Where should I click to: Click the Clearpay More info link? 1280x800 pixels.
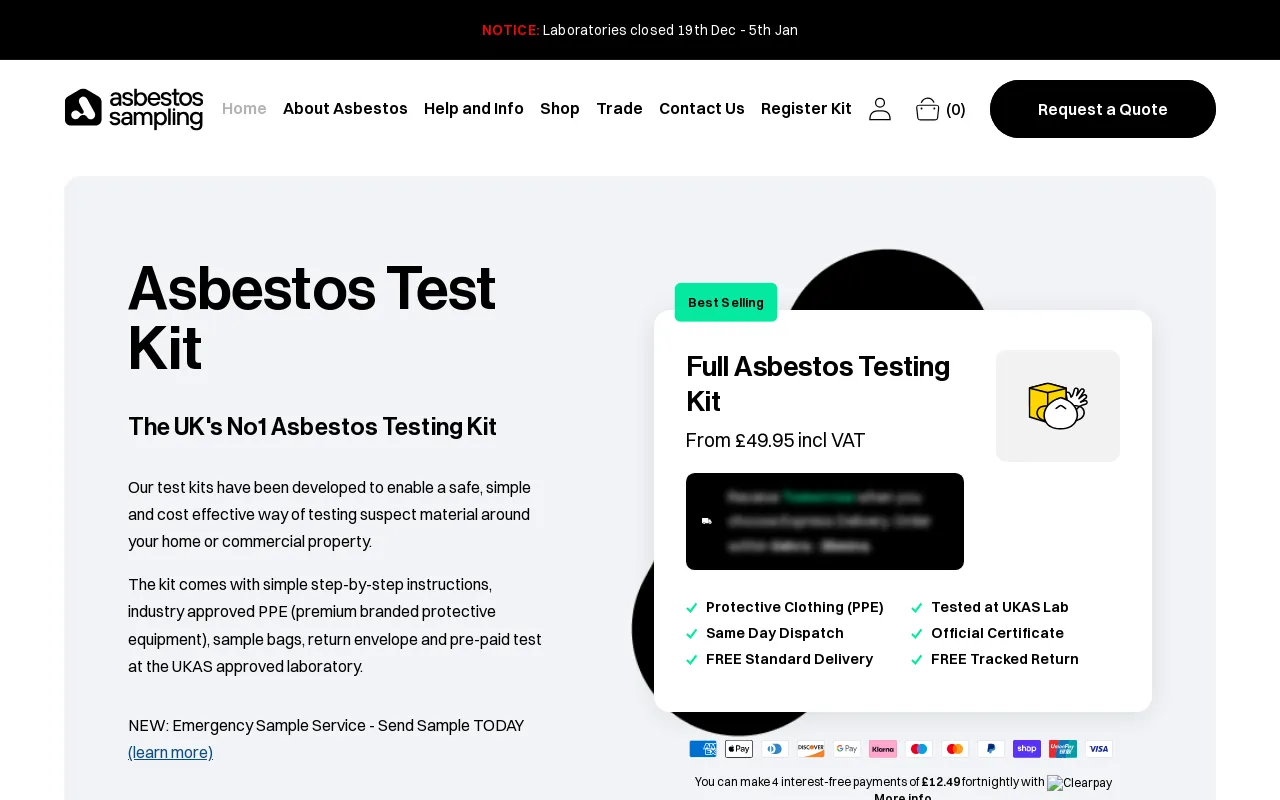click(902, 796)
